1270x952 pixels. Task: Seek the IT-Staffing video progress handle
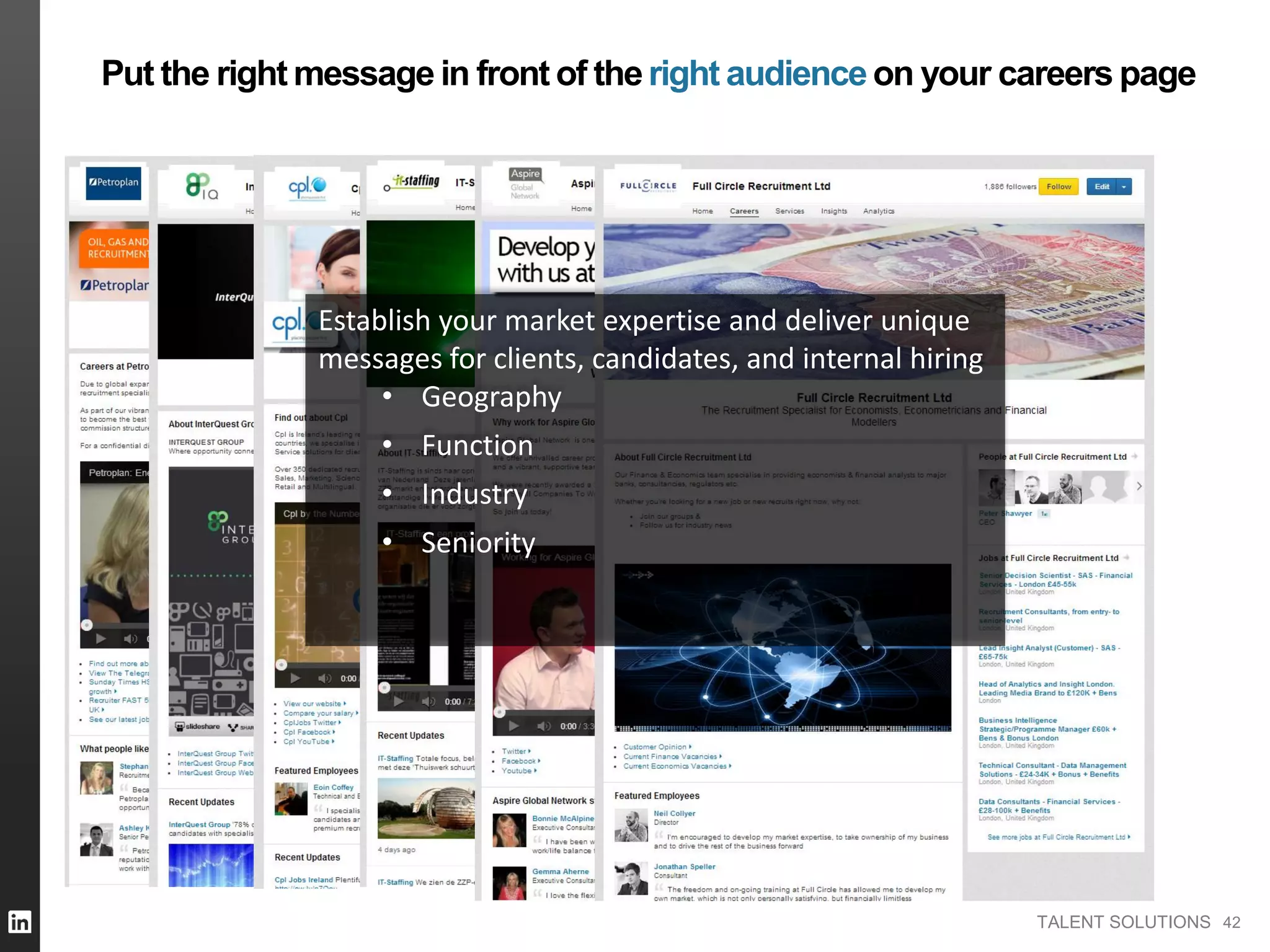coord(384,687)
